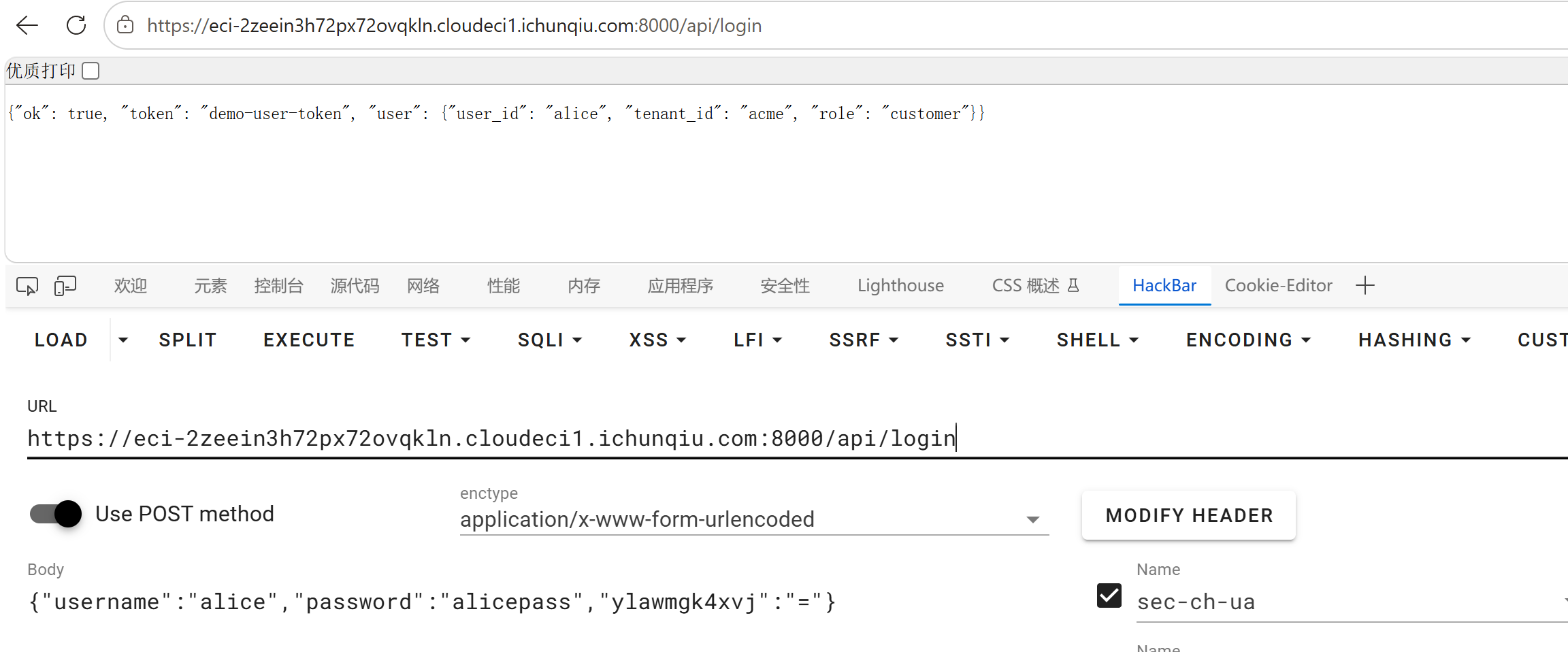Click the EXECUTE button
This screenshot has width=1568, height=652.
[309, 340]
